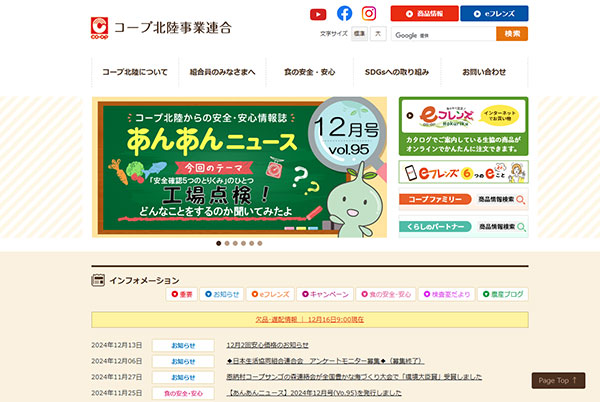
Task: Filter information by キャンペーン
Action: [x=325, y=294]
